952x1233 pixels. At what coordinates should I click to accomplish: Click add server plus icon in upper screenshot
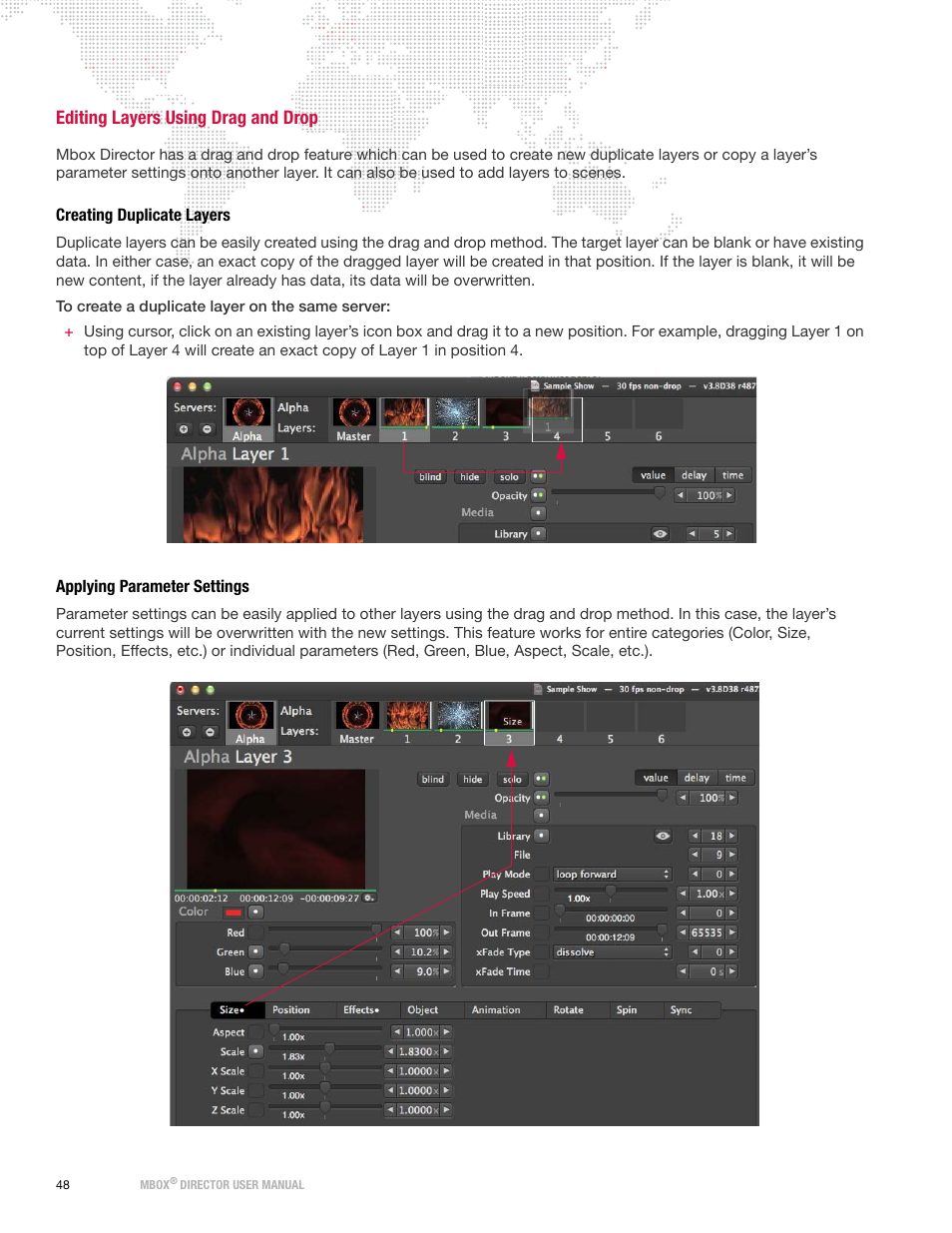point(184,429)
